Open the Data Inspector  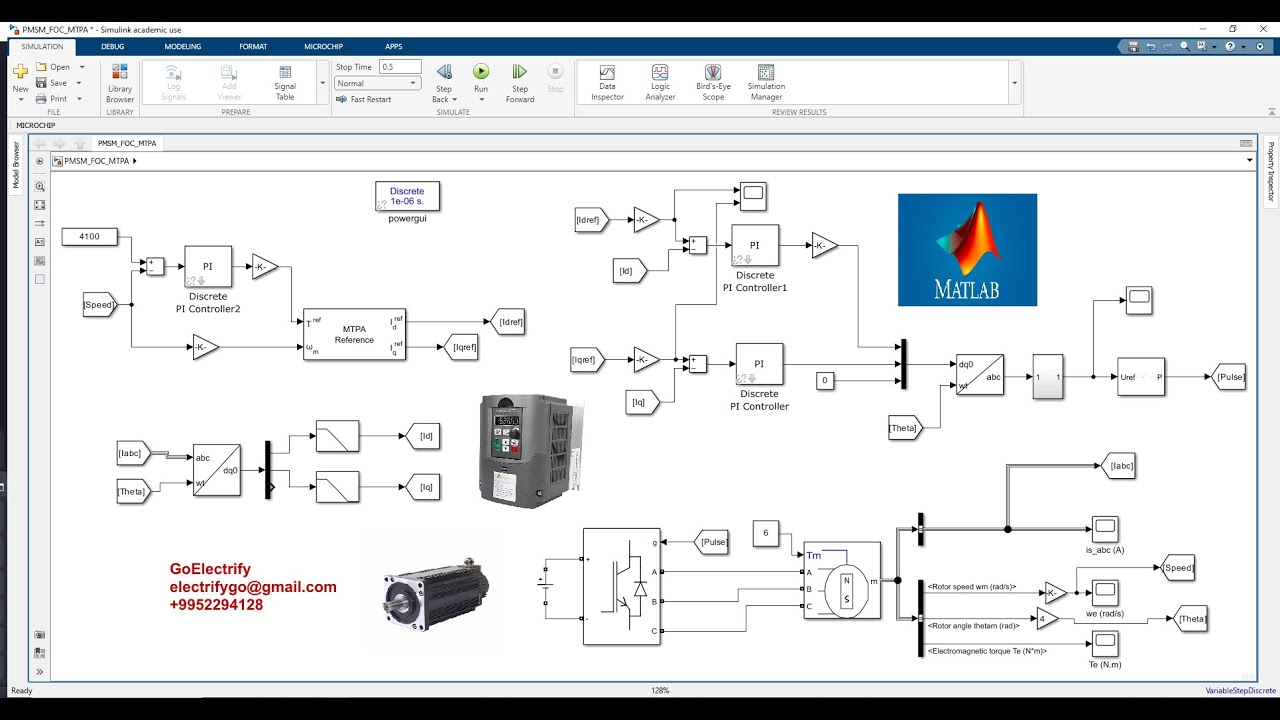tap(607, 83)
